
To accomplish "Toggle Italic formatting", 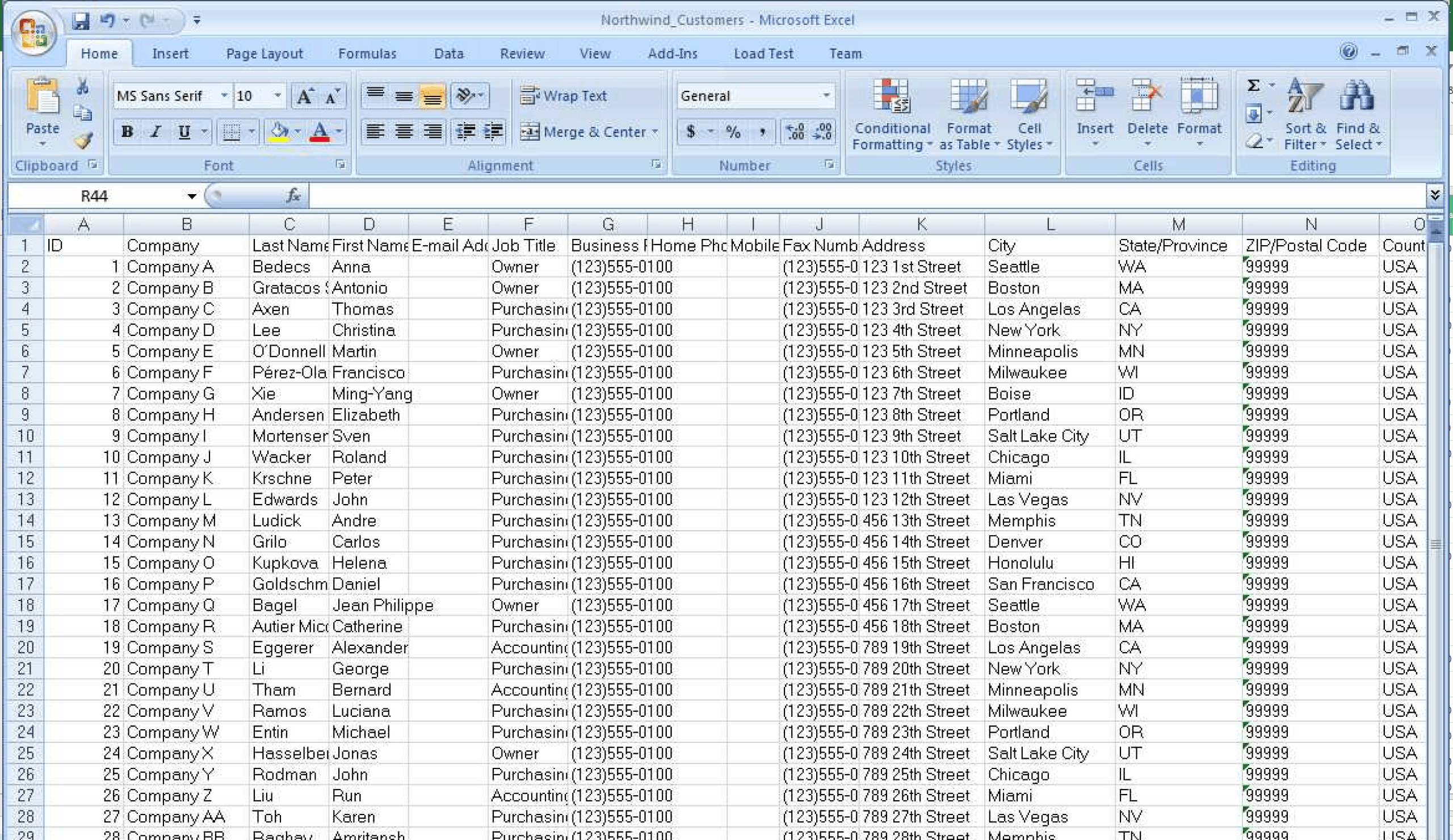I will click(155, 132).
